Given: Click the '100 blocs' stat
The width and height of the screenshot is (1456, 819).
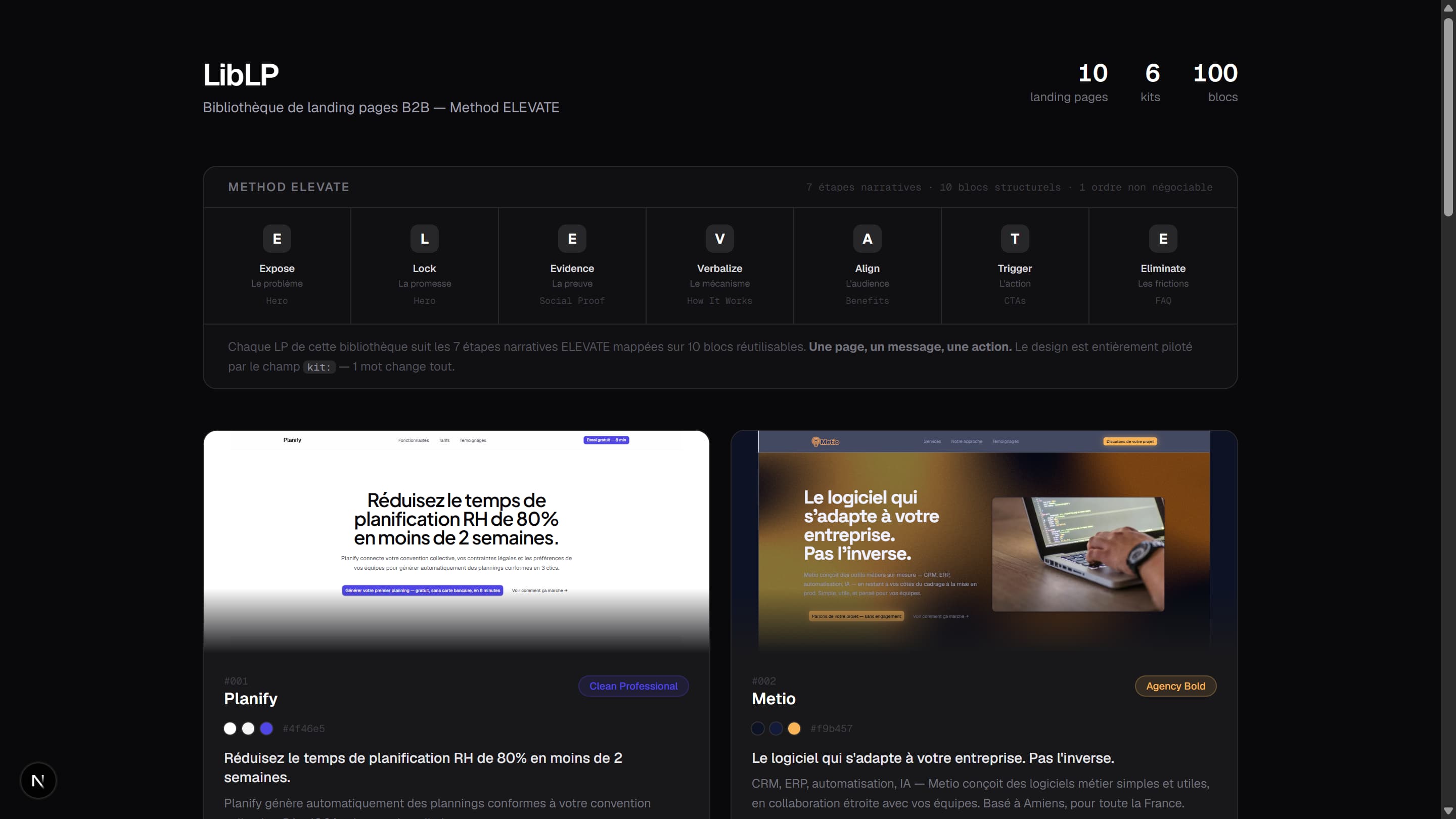Looking at the screenshot, I should 1215,82.
